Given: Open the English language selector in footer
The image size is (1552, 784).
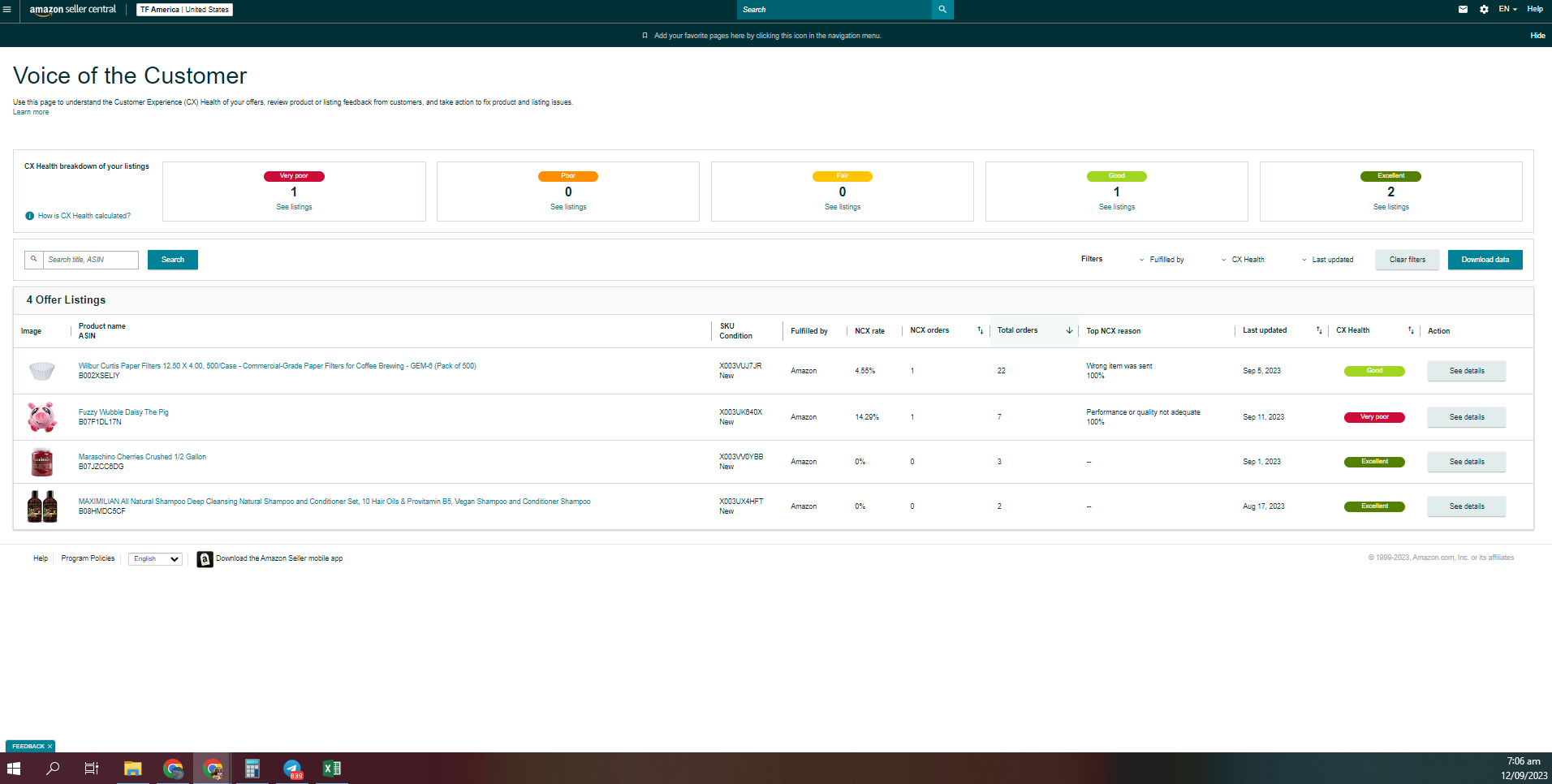Looking at the screenshot, I should point(155,559).
